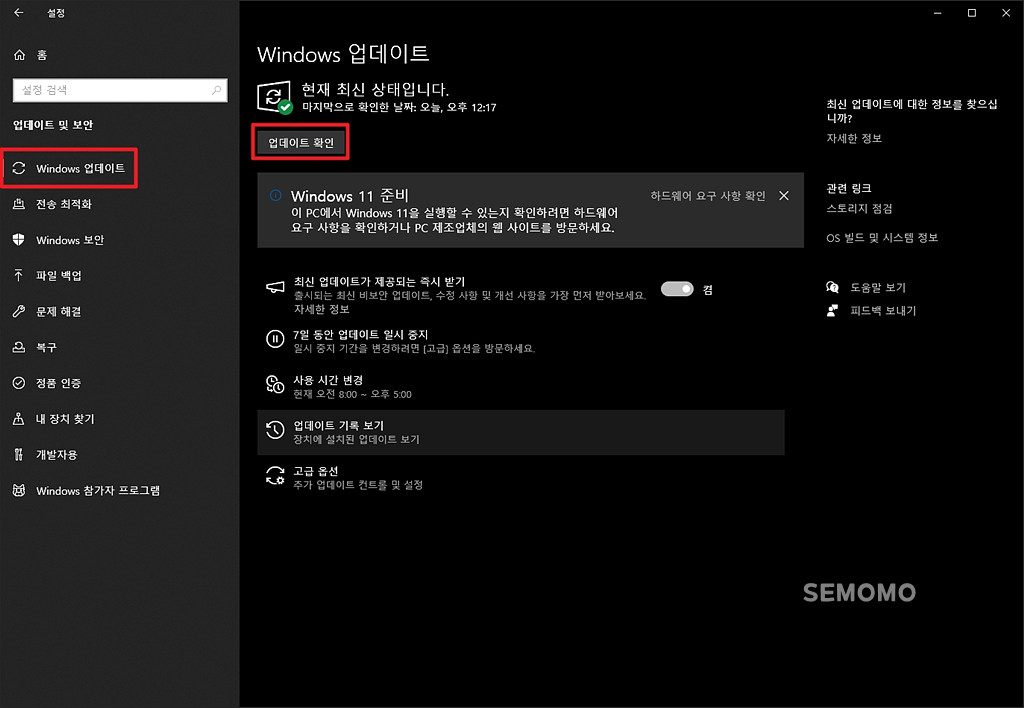Maximize the settings window

(x=972, y=13)
